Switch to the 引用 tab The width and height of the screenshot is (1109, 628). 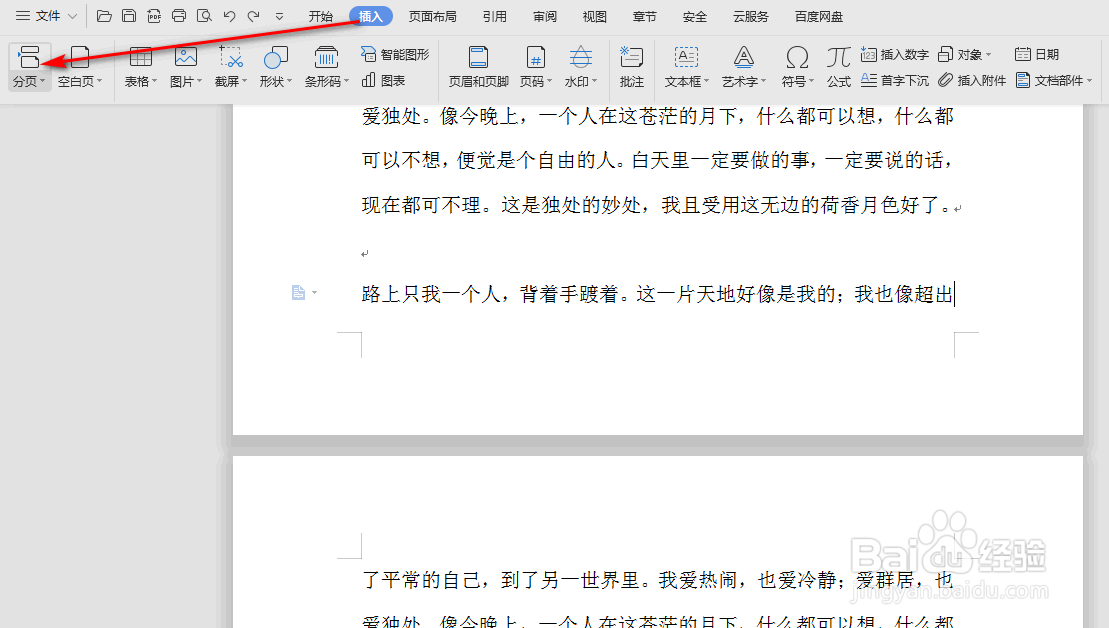494,16
